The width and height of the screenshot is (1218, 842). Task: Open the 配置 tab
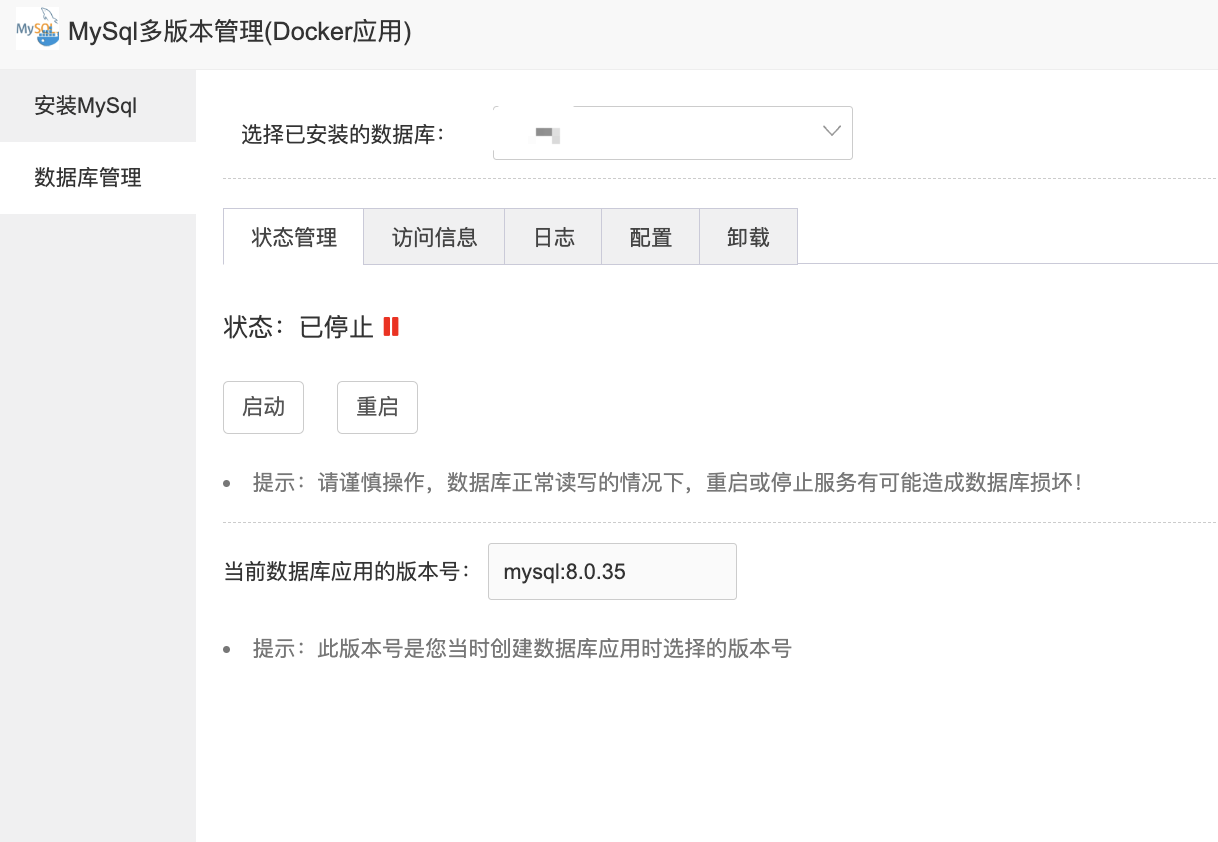point(651,237)
